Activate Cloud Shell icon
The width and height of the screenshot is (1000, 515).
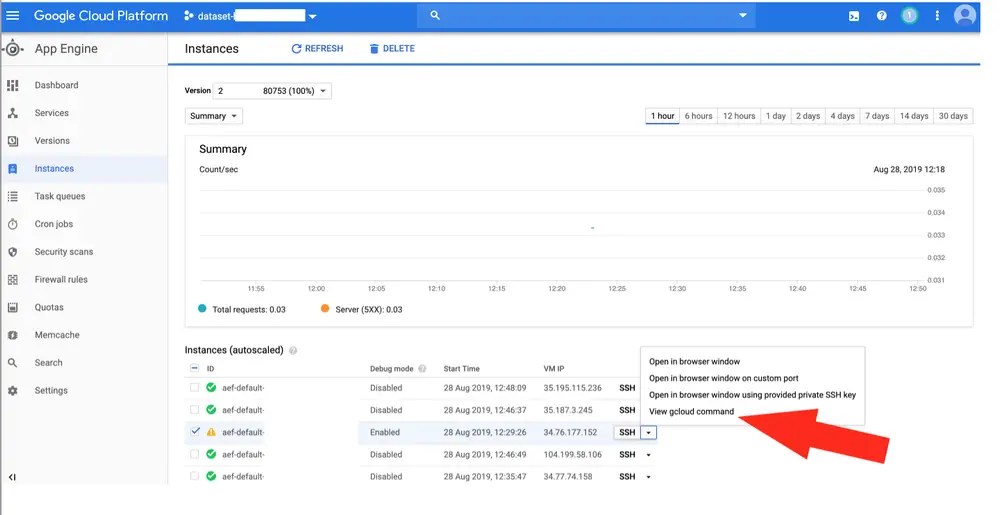coord(854,16)
